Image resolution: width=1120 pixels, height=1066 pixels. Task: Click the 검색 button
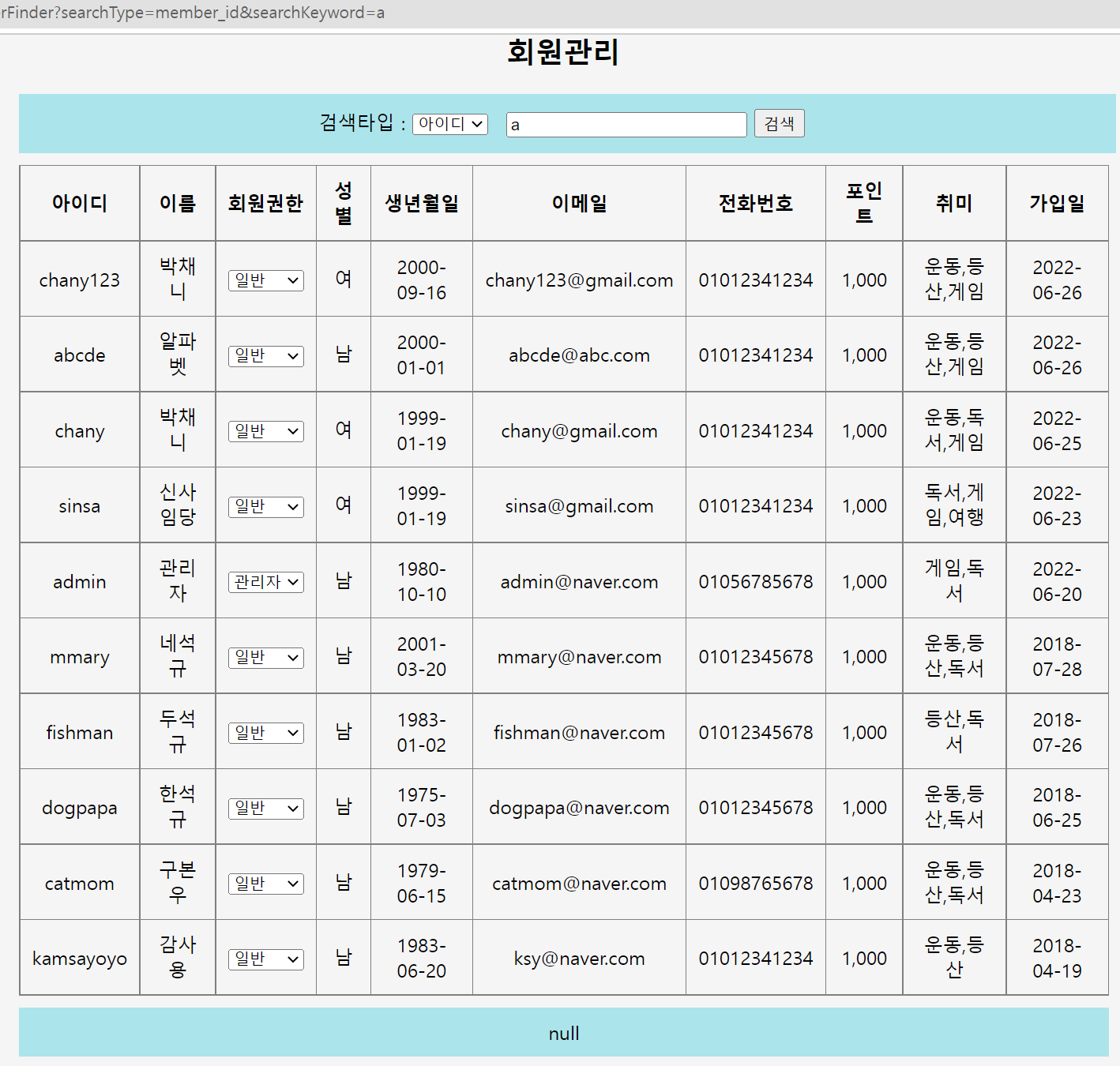780,123
